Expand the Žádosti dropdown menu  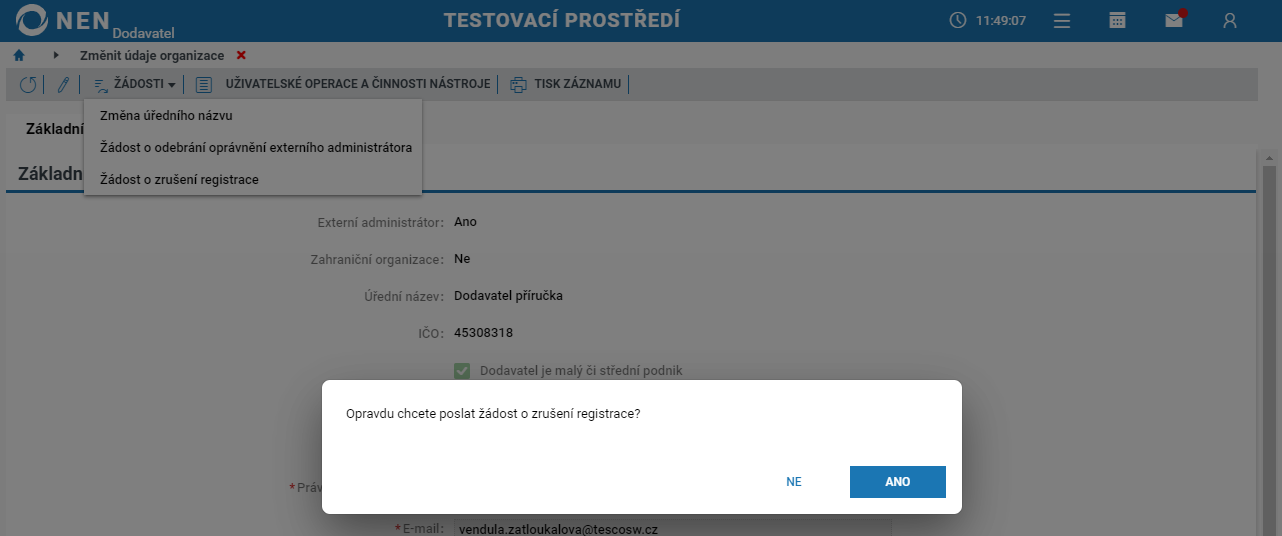pos(135,85)
